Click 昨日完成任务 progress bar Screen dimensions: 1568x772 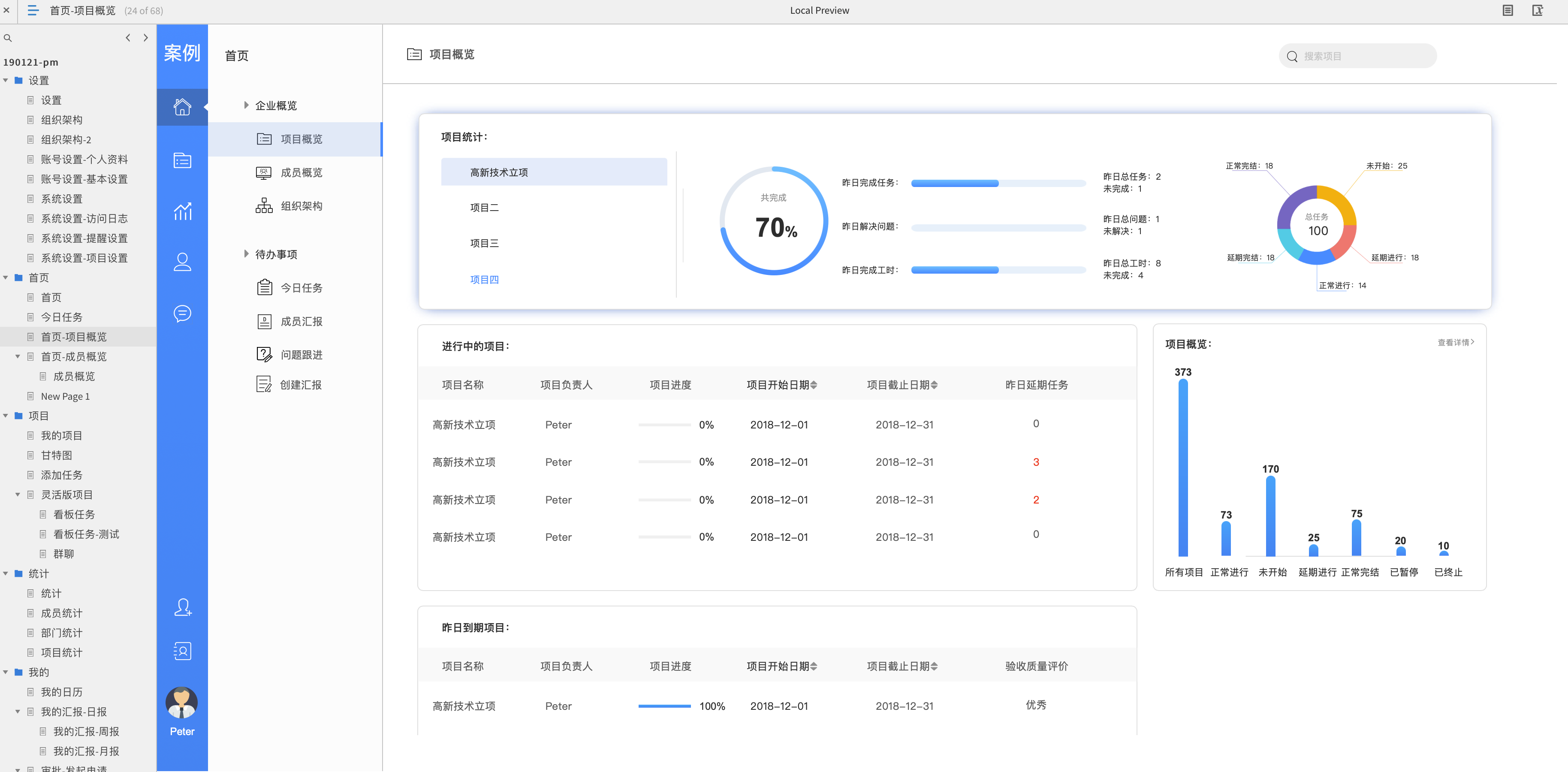point(998,183)
